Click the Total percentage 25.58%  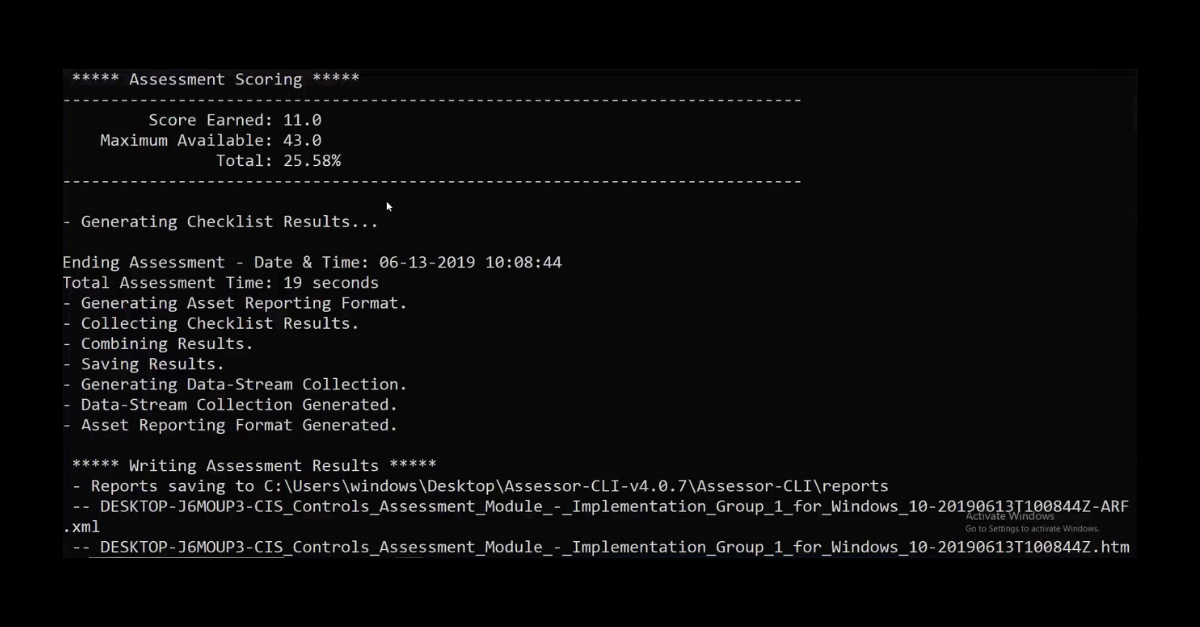[312, 161]
